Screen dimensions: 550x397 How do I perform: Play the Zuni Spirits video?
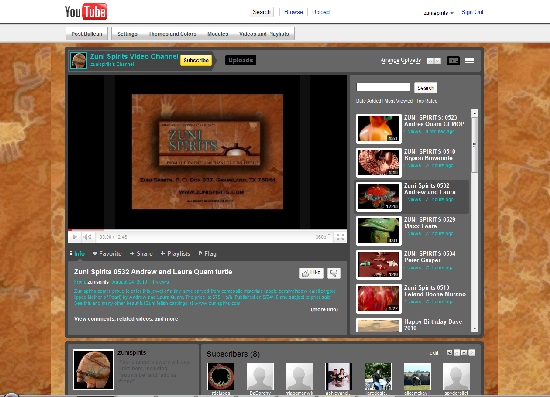[x=74, y=237]
